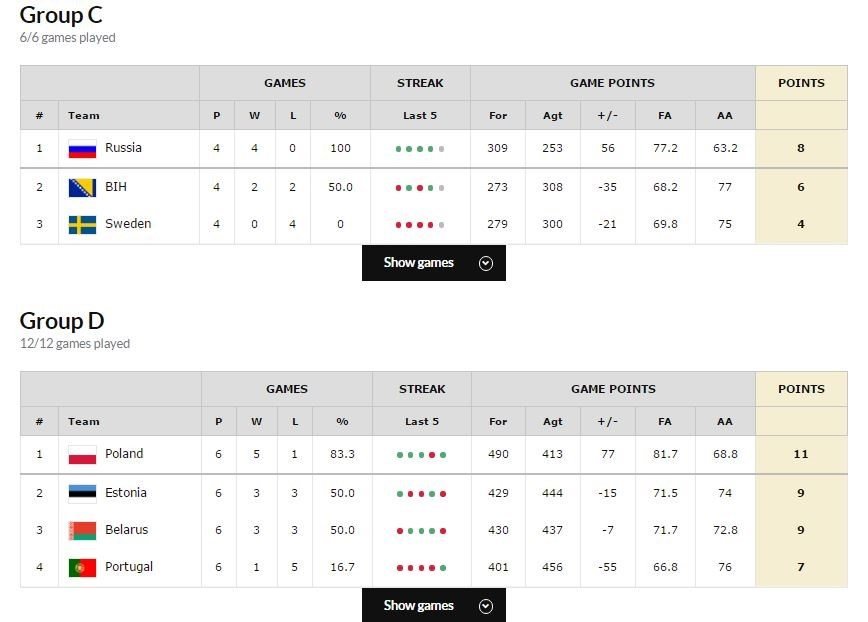Click Show games text under Group C
Image resolution: width=868 pixels, height=622 pixels.
[419, 263]
